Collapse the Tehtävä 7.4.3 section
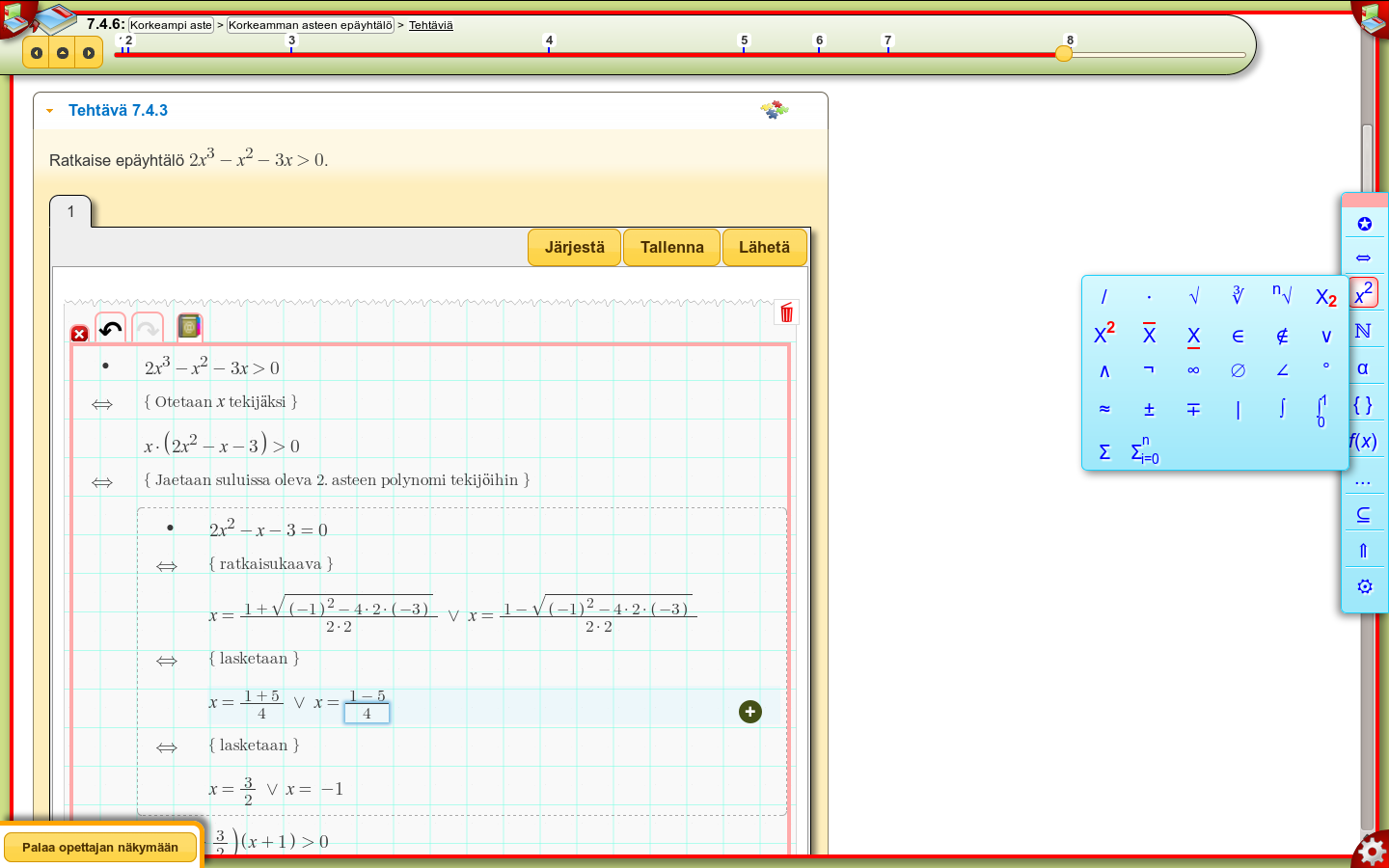 pyautogui.click(x=50, y=111)
